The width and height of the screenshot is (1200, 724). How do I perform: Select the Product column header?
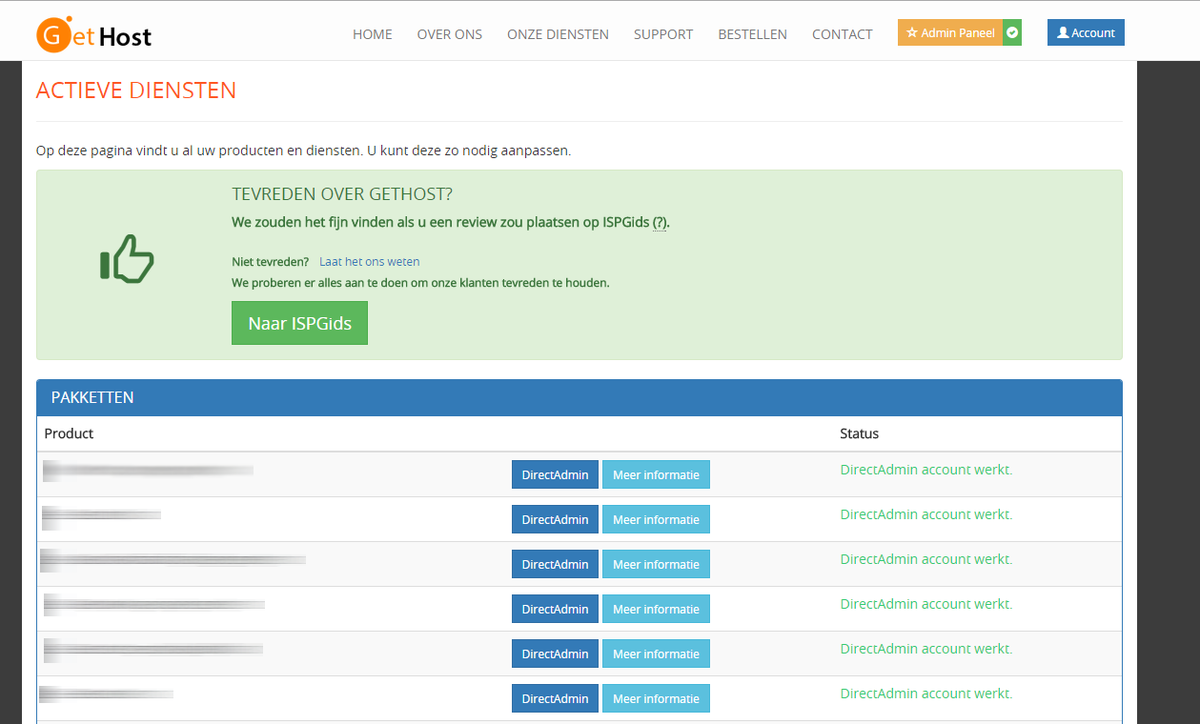(68, 433)
